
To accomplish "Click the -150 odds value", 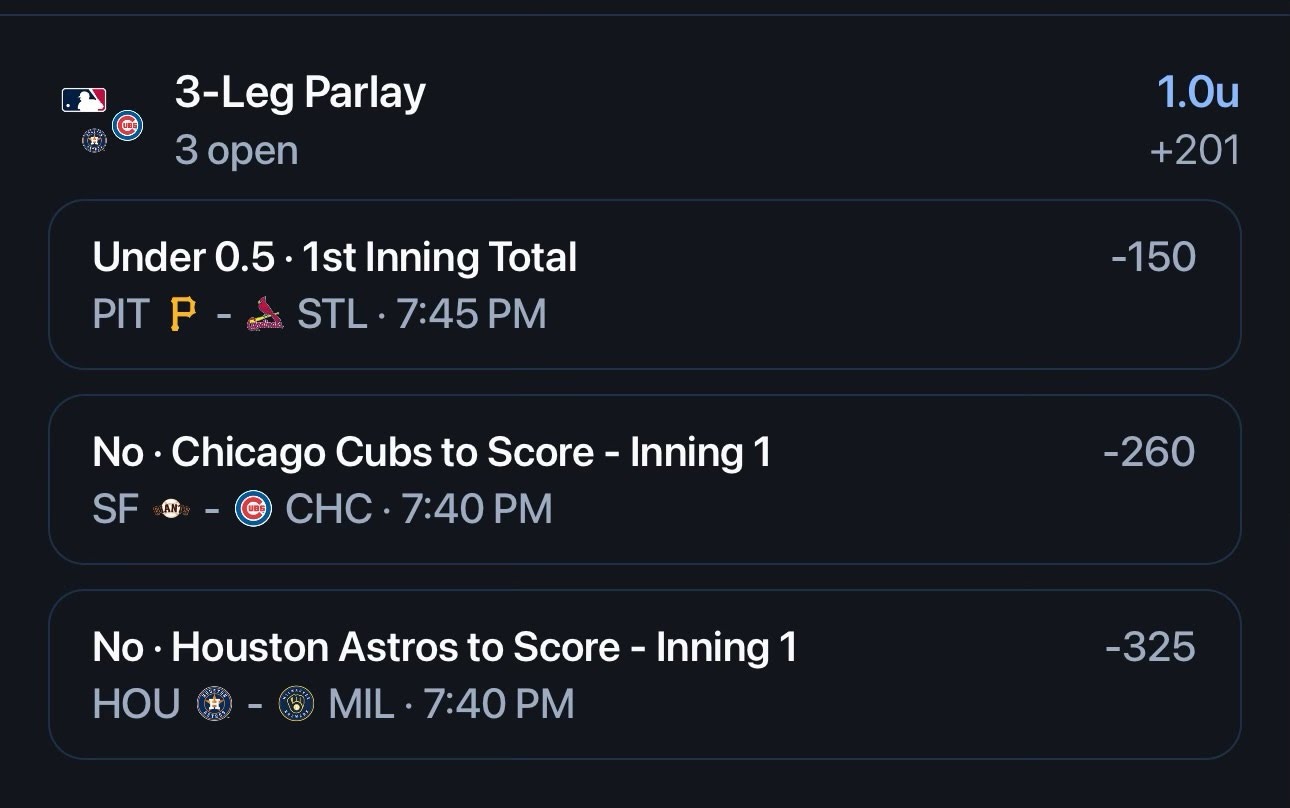I will point(1153,258).
